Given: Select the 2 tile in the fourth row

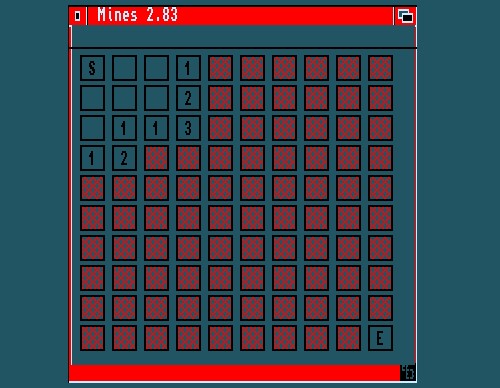Looking at the screenshot, I should click(124, 158).
